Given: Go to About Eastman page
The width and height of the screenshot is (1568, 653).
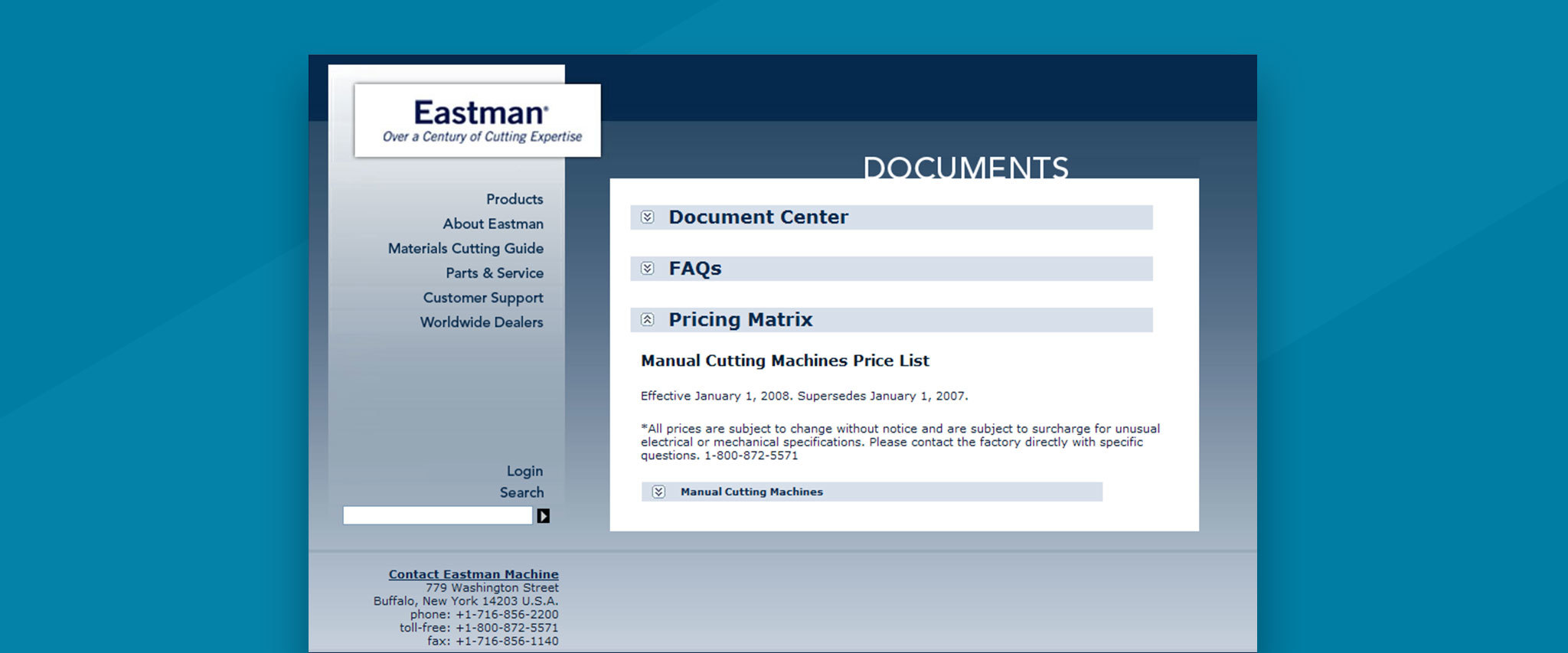Looking at the screenshot, I should [493, 224].
